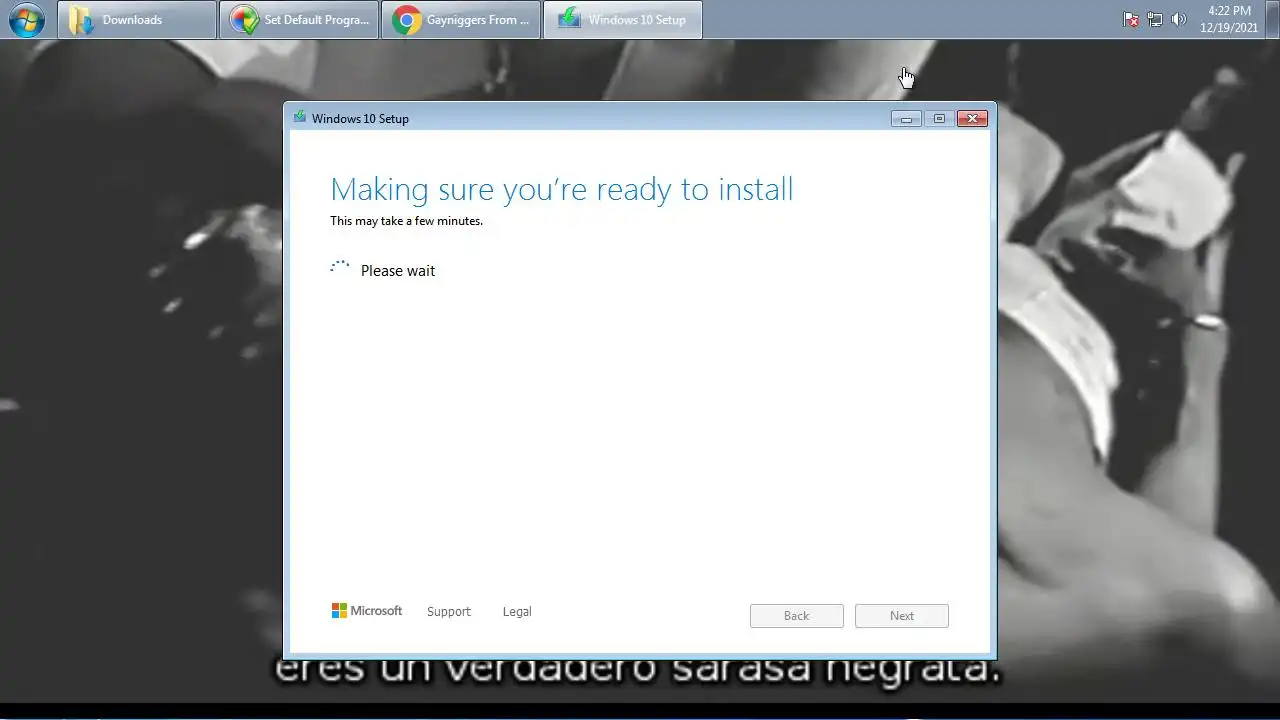Switch to the Chrome taskbar window

461,20
